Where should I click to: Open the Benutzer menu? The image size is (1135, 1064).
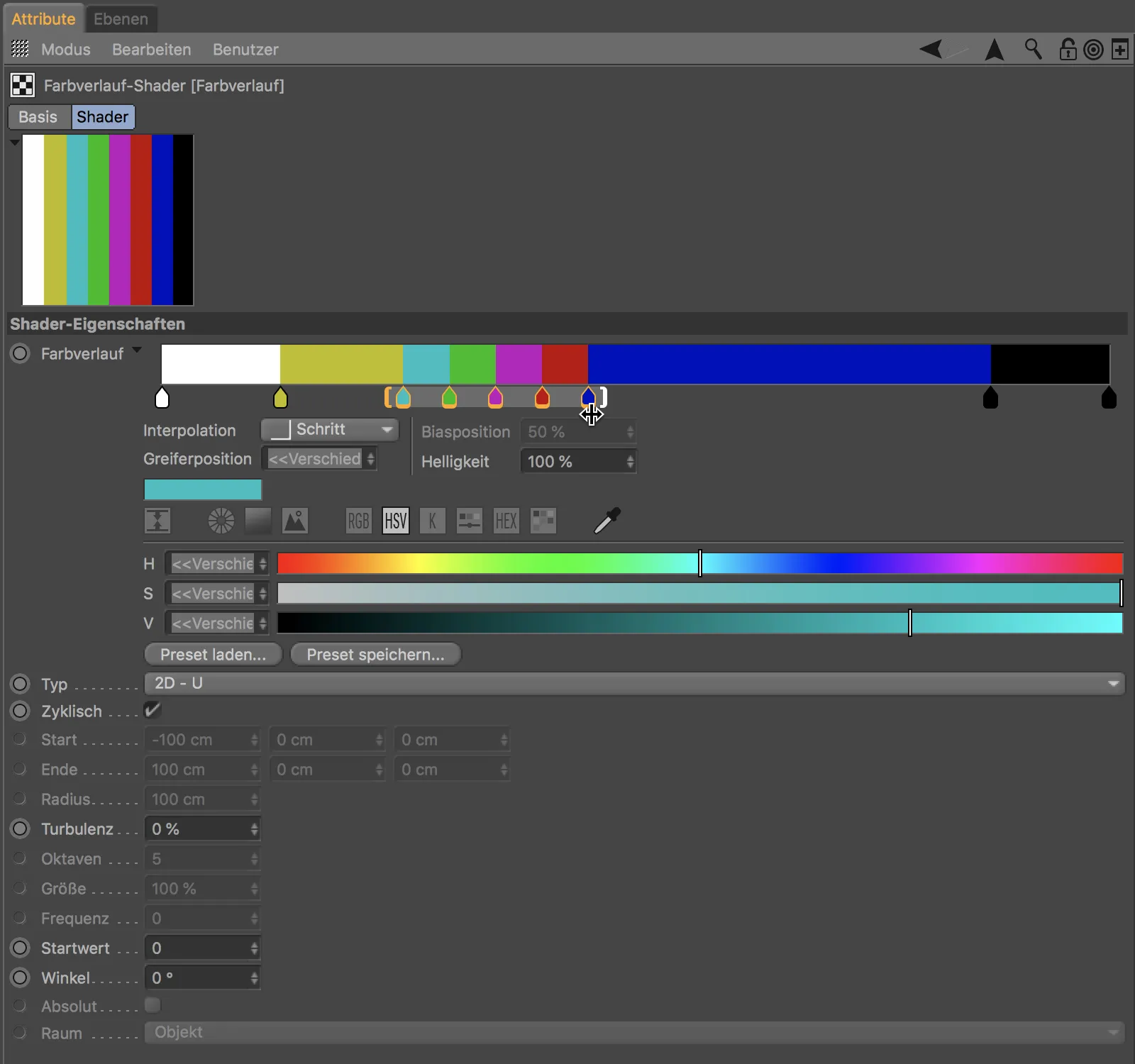click(x=245, y=50)
